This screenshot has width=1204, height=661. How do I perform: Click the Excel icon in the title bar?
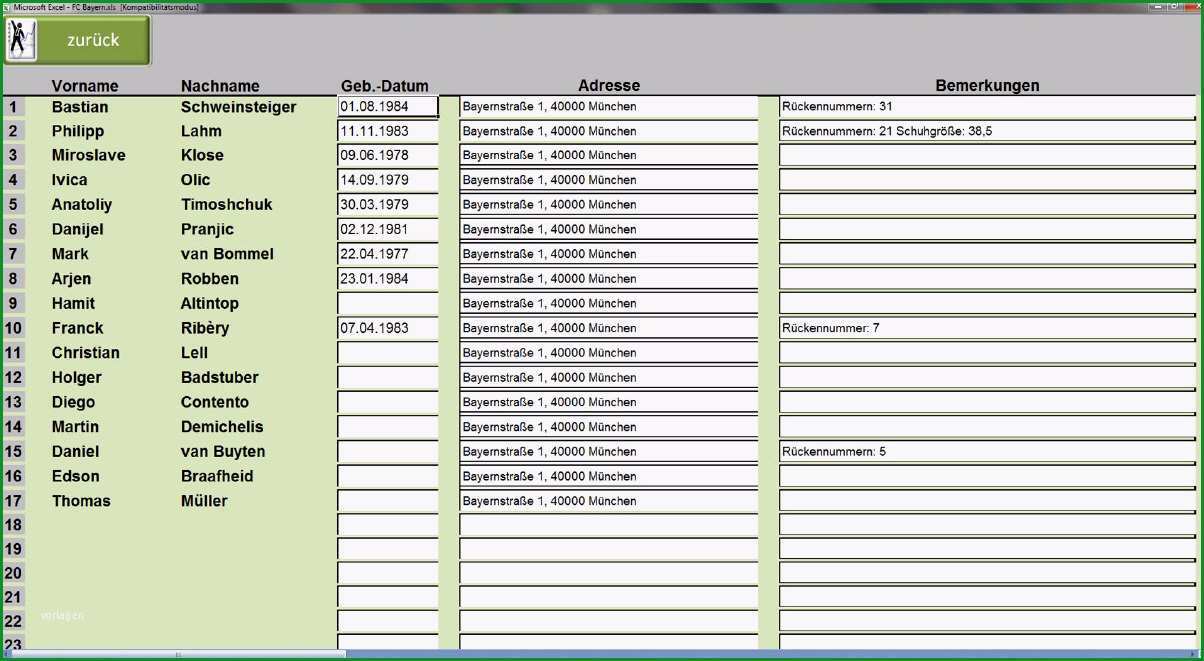[x=6, y=6]
